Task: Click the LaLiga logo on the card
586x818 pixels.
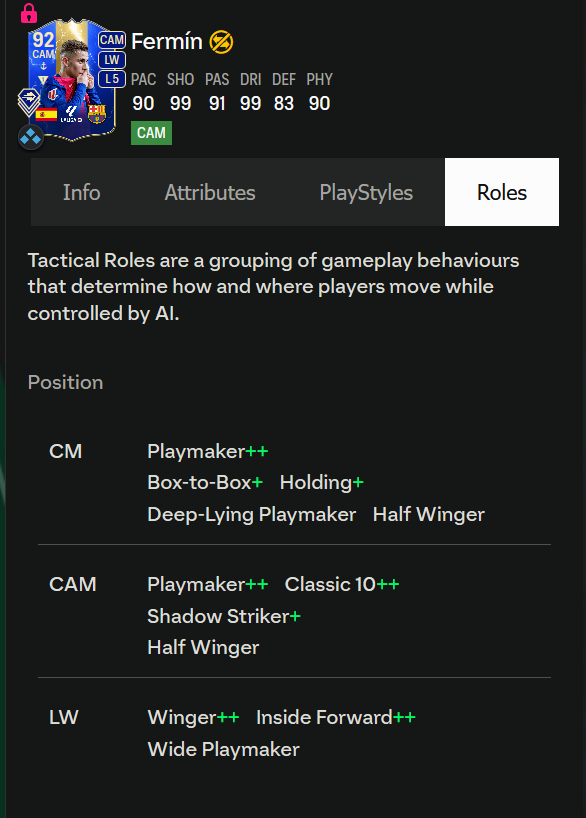Action: click(x=71, y=114)
